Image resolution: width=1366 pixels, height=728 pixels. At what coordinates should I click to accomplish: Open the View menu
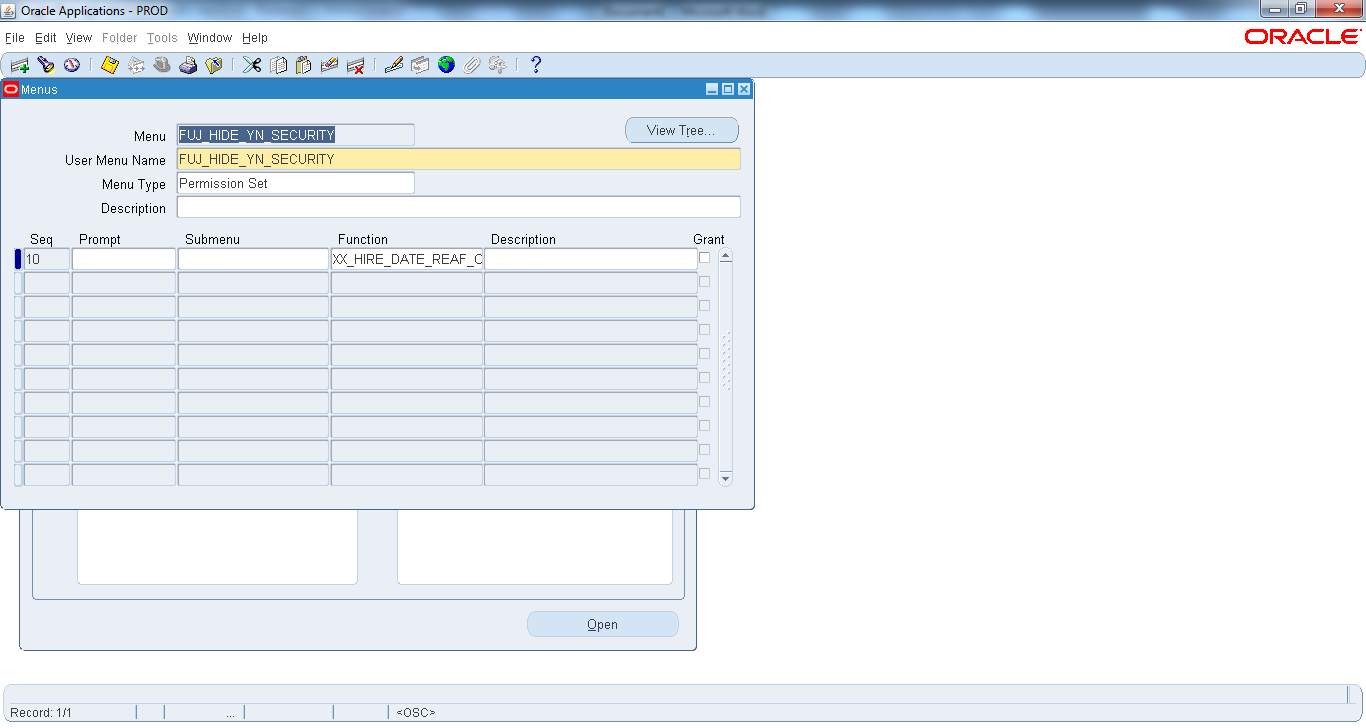[79, 38]
